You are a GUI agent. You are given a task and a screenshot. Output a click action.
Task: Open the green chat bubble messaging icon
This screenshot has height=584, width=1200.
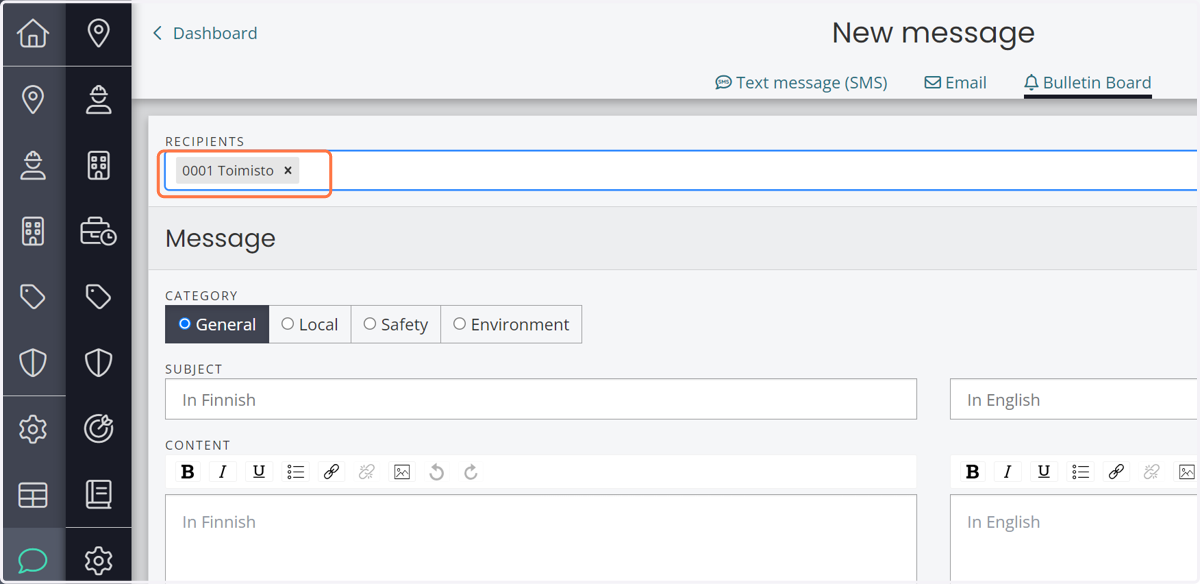coord(33,560)
